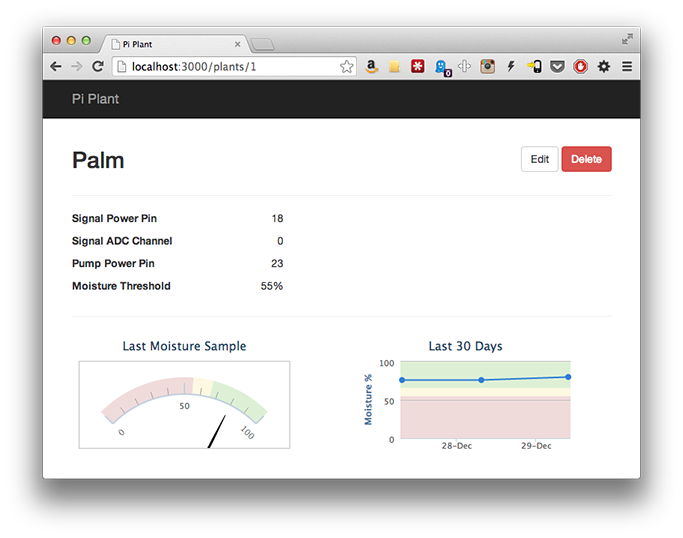This screenshot has width=683, height=538.
Task: Open the Amazon extension icon
Action: [371, 66]
